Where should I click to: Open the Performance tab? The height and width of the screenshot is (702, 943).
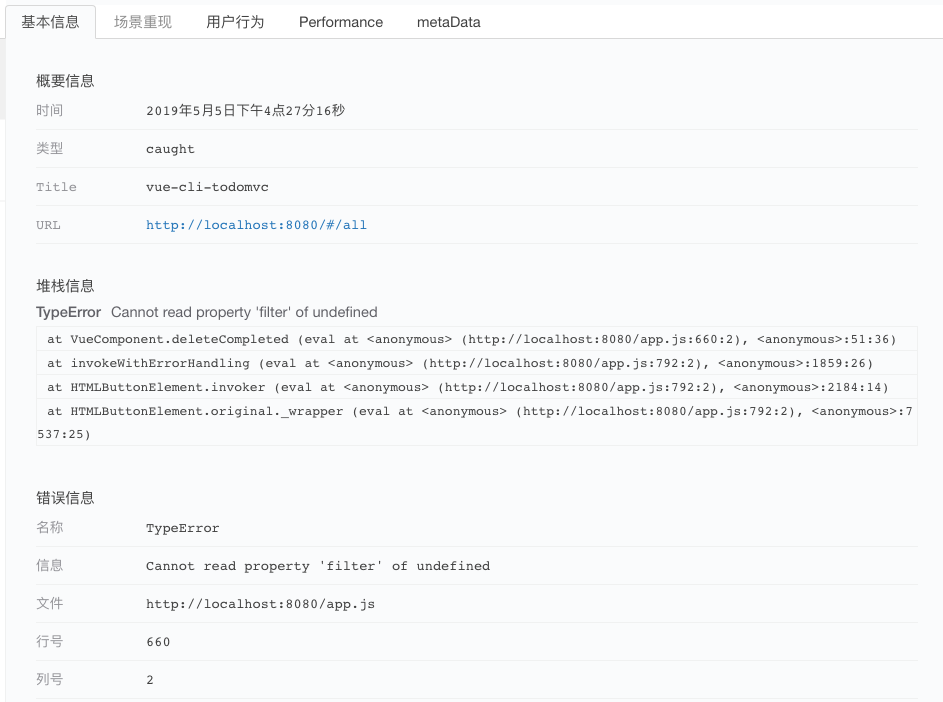341,22
